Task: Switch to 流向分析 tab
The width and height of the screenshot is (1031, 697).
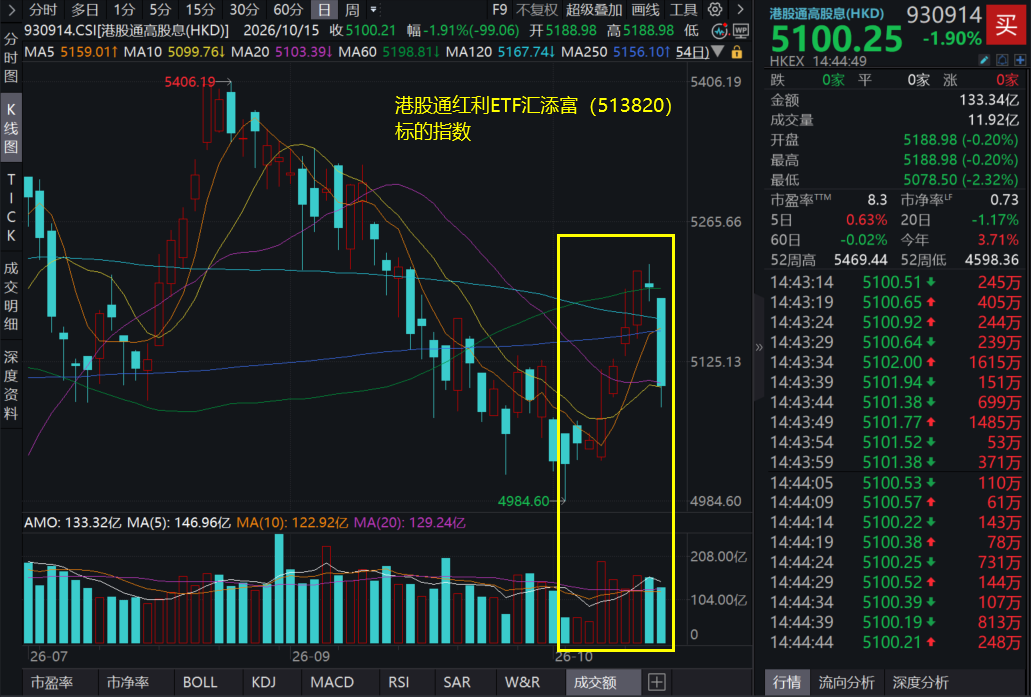Action: [x=846, y=683]
